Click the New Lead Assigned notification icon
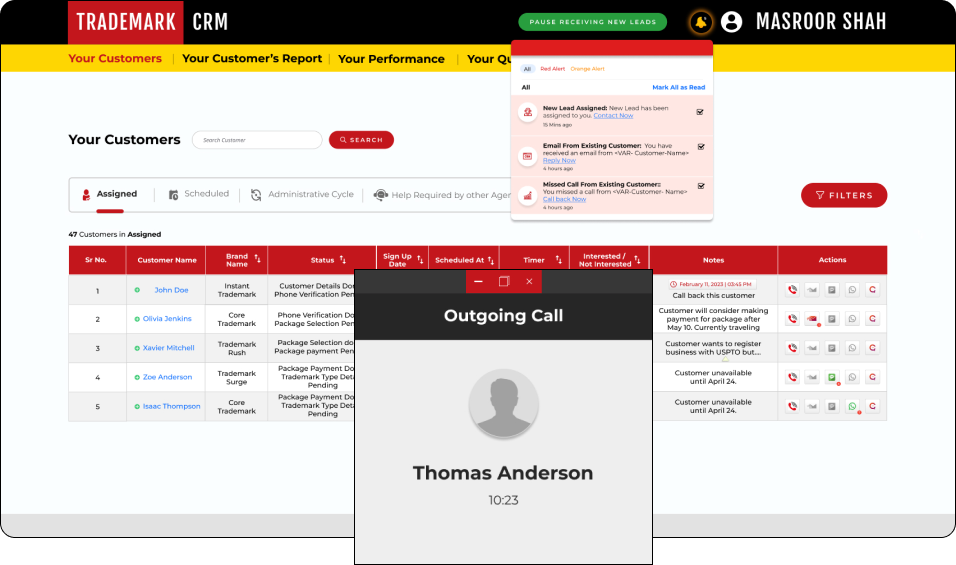Screen dimensions: 956x565 (x=526, y=112)
